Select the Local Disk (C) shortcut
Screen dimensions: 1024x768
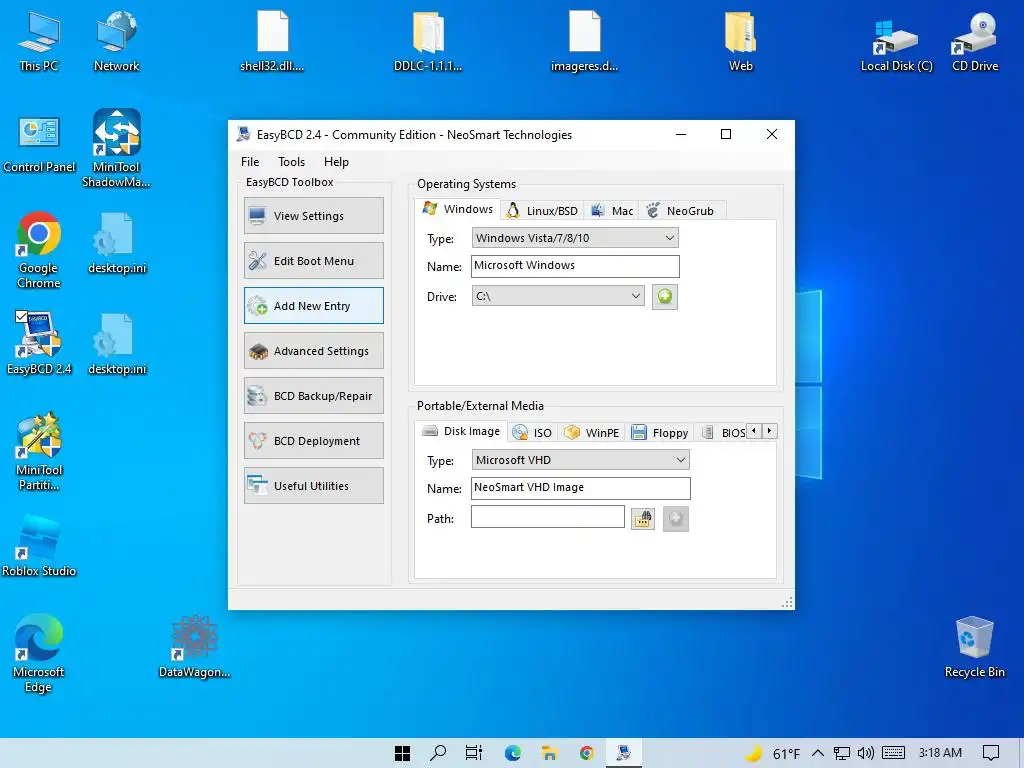coord(896,42)
